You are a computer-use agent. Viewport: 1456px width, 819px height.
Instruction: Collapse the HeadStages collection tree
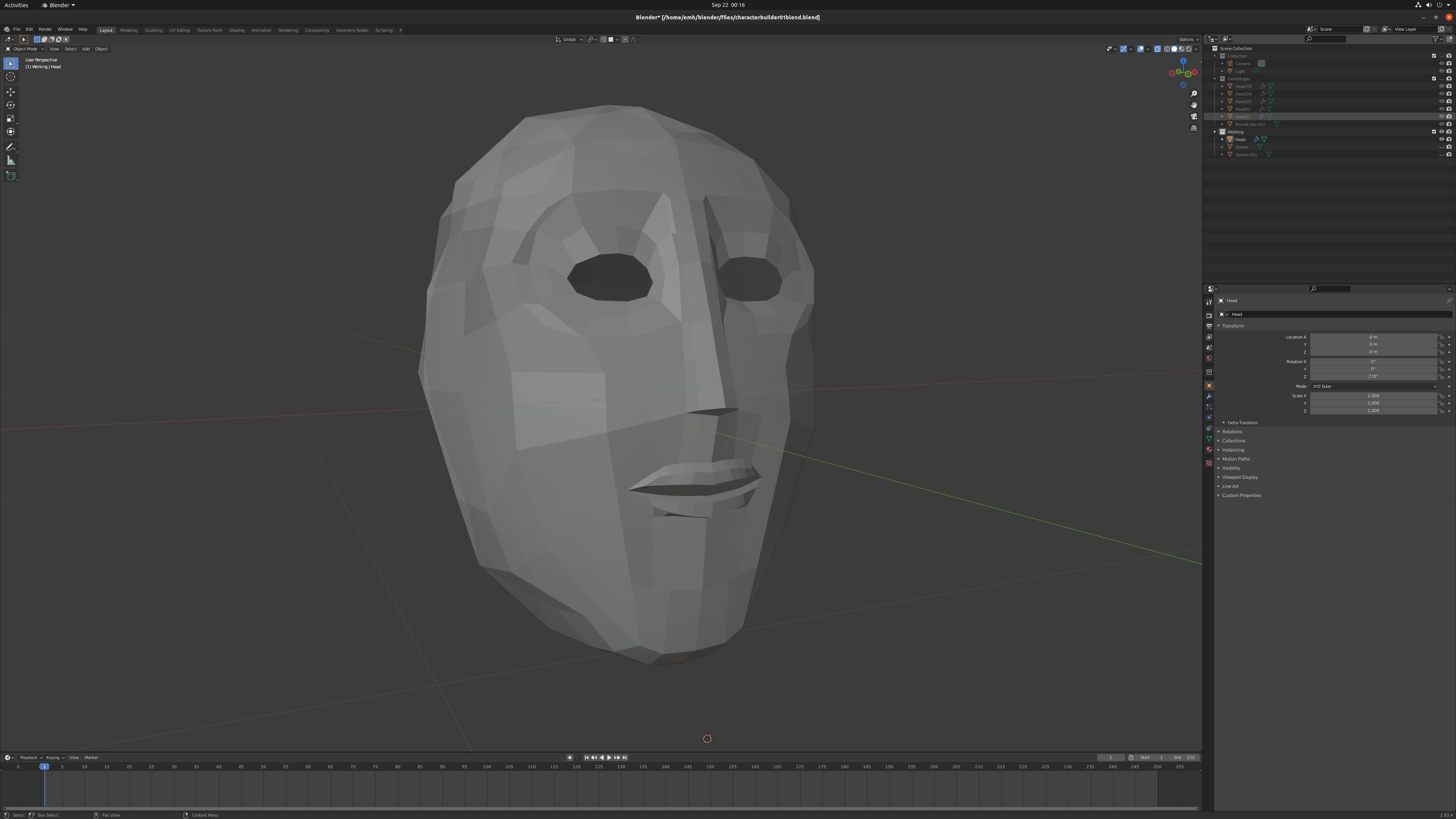point(1214,78)
